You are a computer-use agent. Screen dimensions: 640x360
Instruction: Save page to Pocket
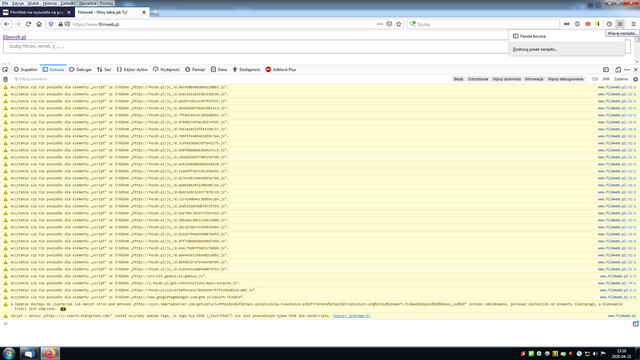389,24
